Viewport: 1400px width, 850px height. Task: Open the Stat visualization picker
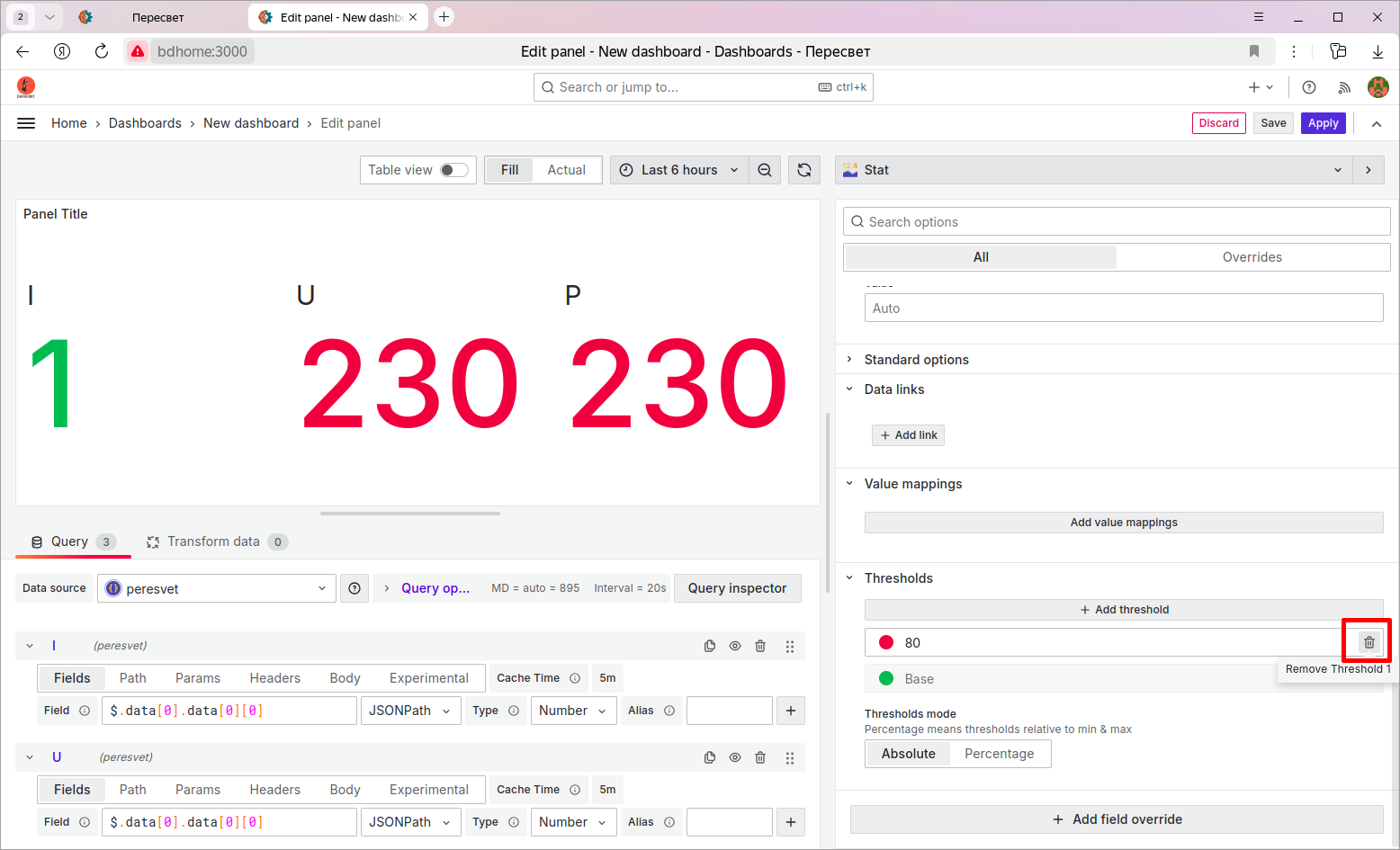point(1093,170)
